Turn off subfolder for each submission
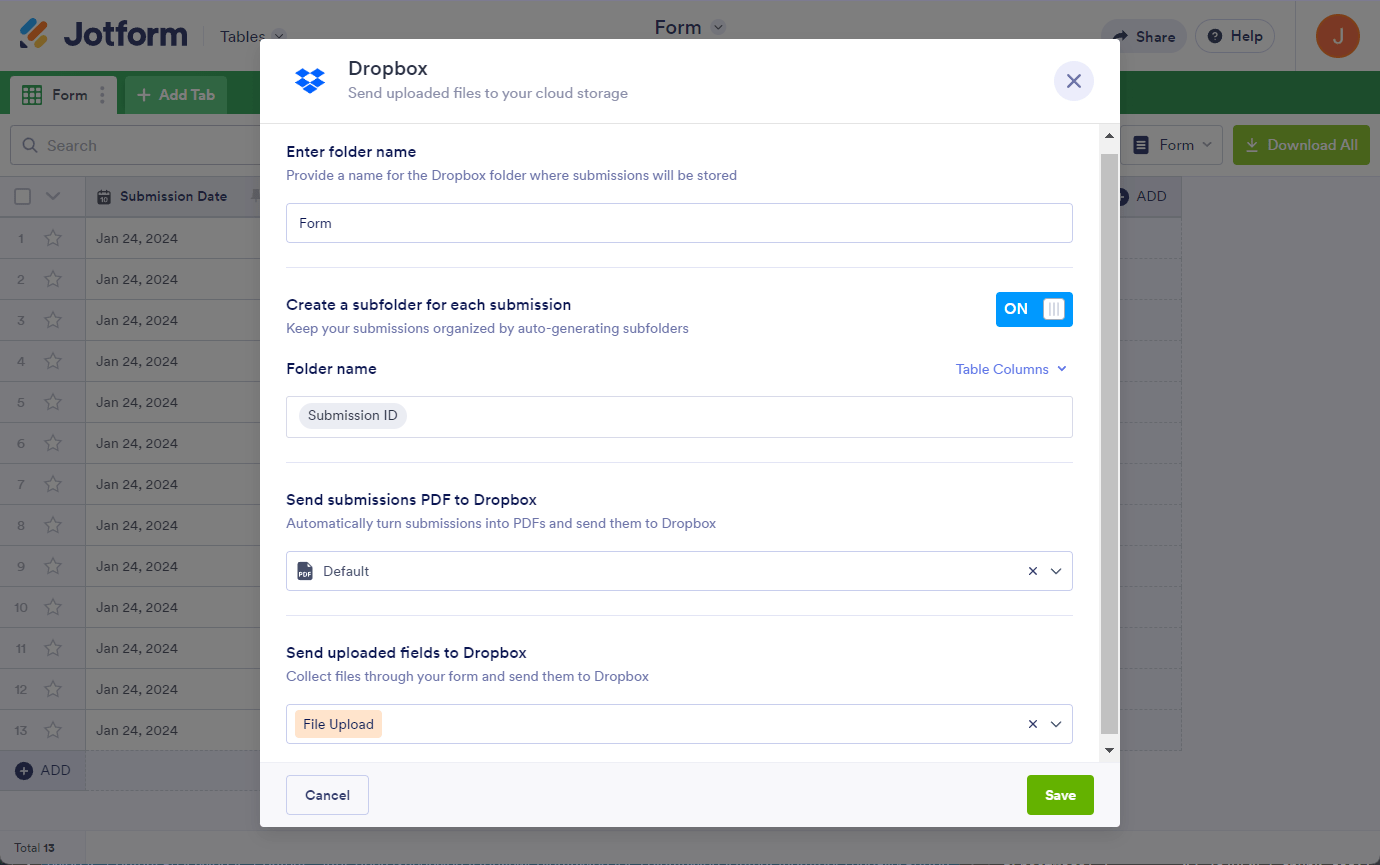This screenshot has width=1380, height=865. pos(1033,309)
